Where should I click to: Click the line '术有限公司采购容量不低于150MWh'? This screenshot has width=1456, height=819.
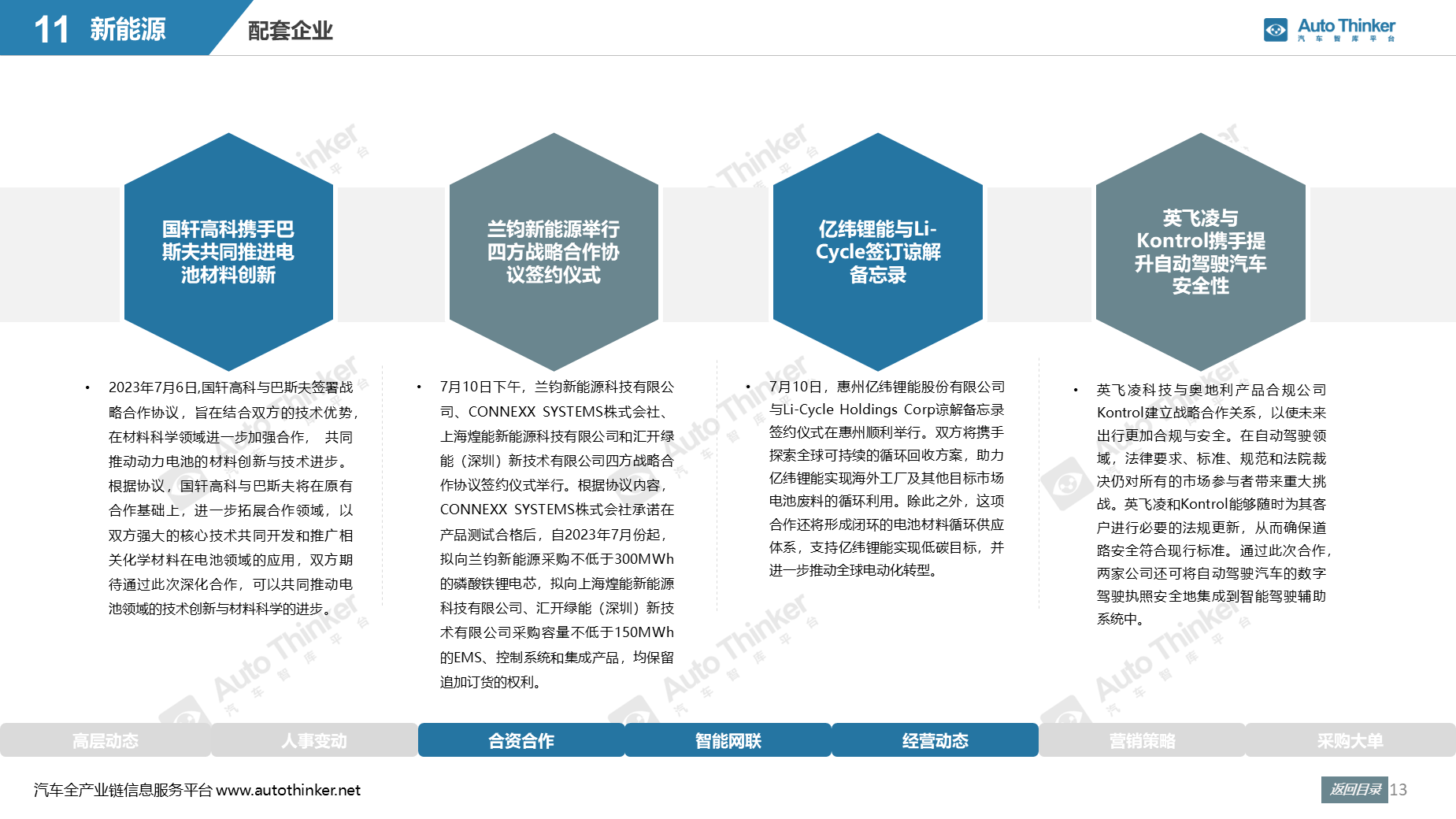point(557,632)
